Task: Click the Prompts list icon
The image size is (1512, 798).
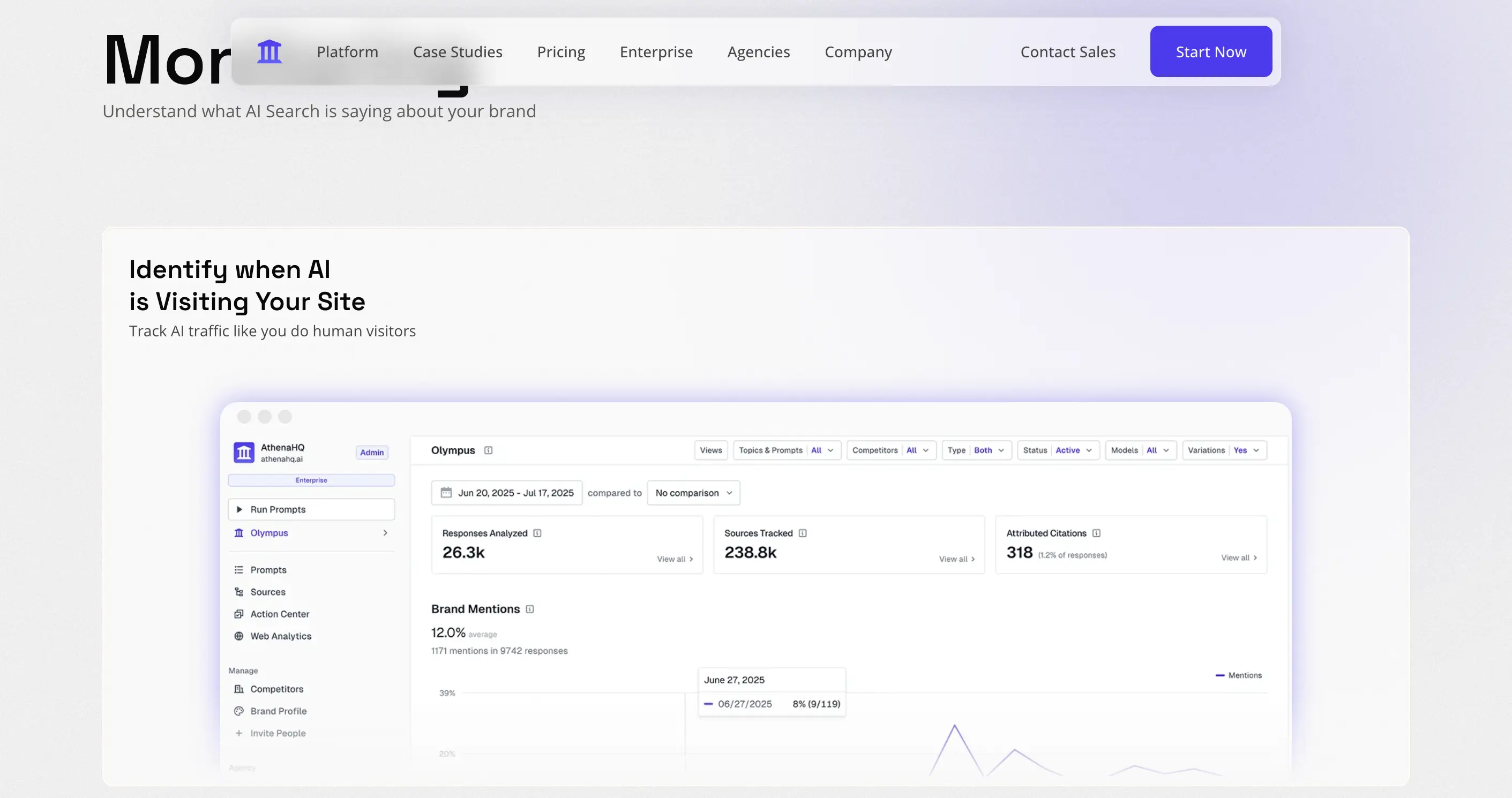Action: 239,570
